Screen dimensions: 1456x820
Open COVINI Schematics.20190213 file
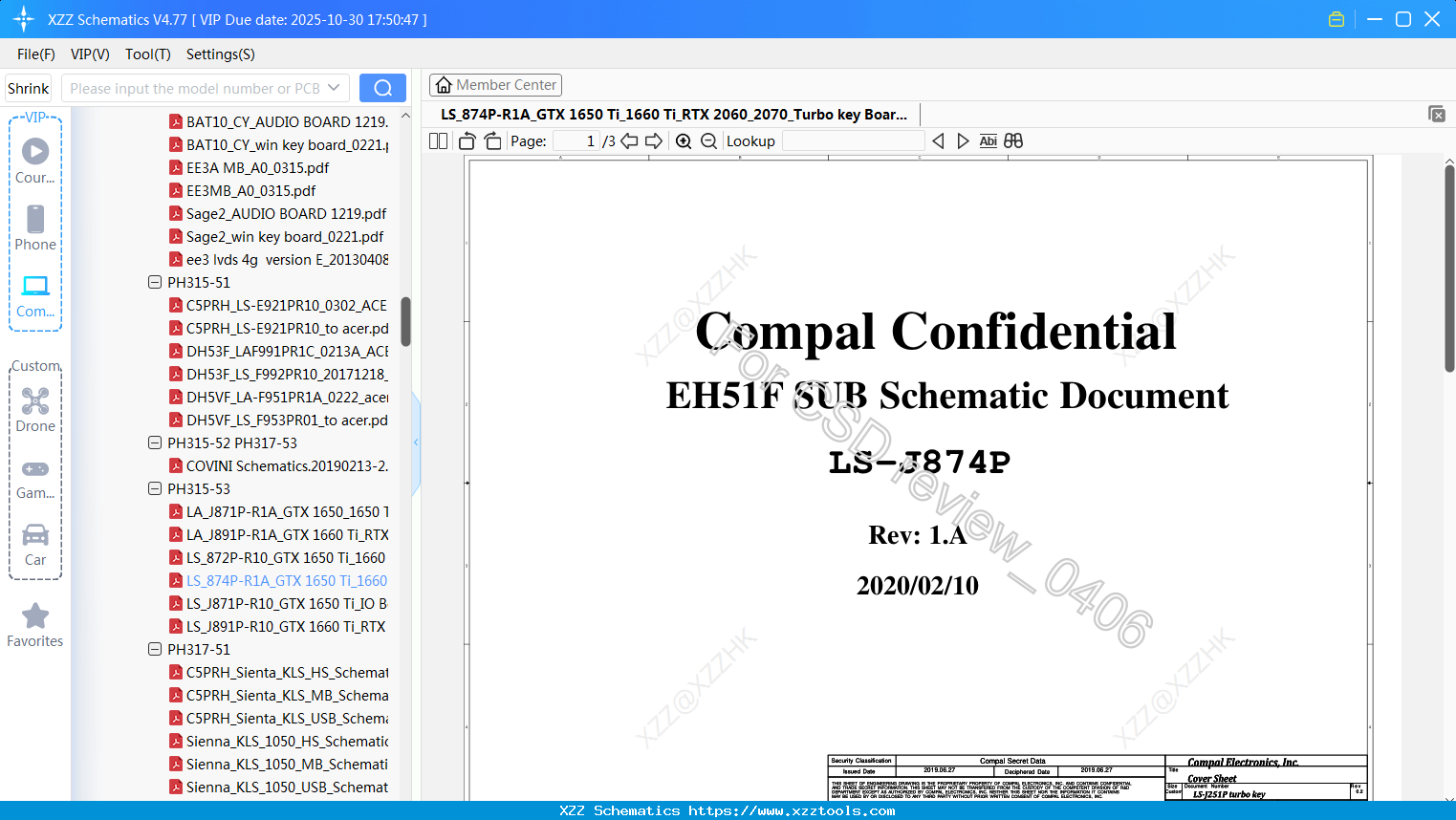(x=279, y=466)
